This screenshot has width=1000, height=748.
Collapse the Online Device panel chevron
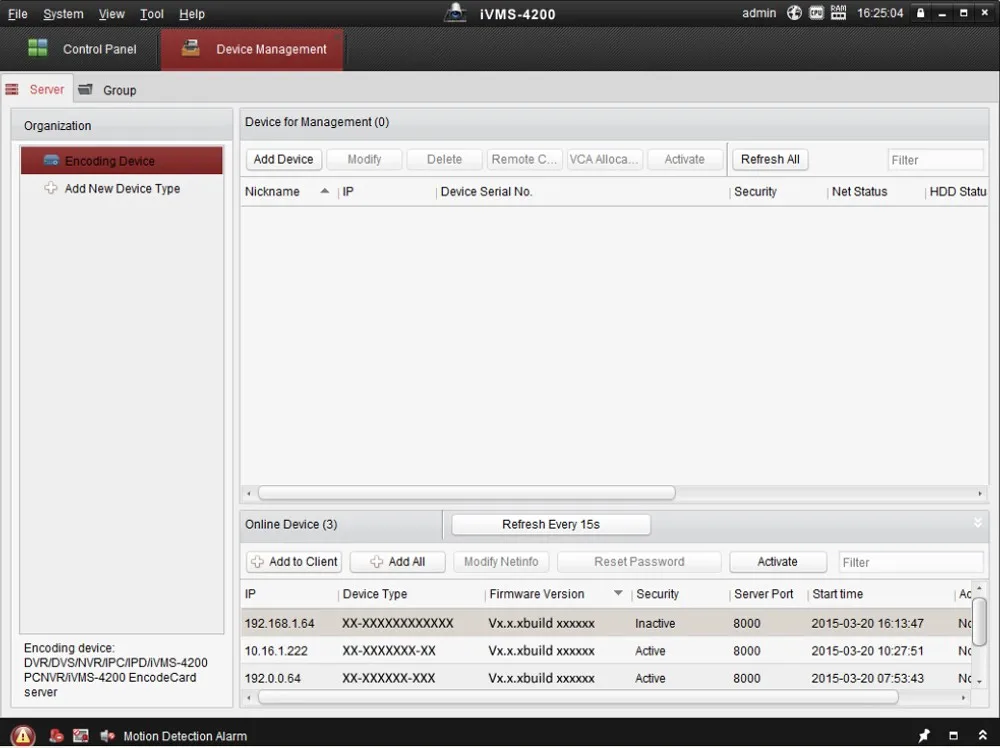pos(977,523)
